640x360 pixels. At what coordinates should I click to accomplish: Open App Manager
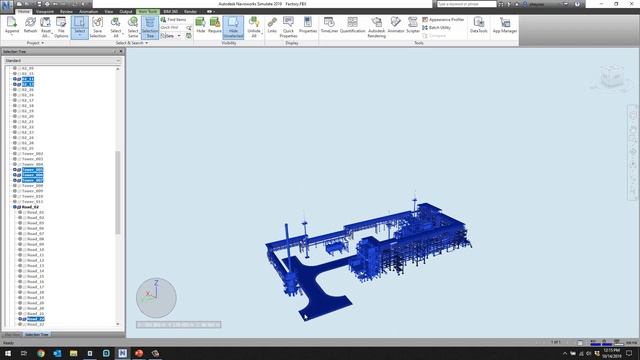tap(504, 25)
